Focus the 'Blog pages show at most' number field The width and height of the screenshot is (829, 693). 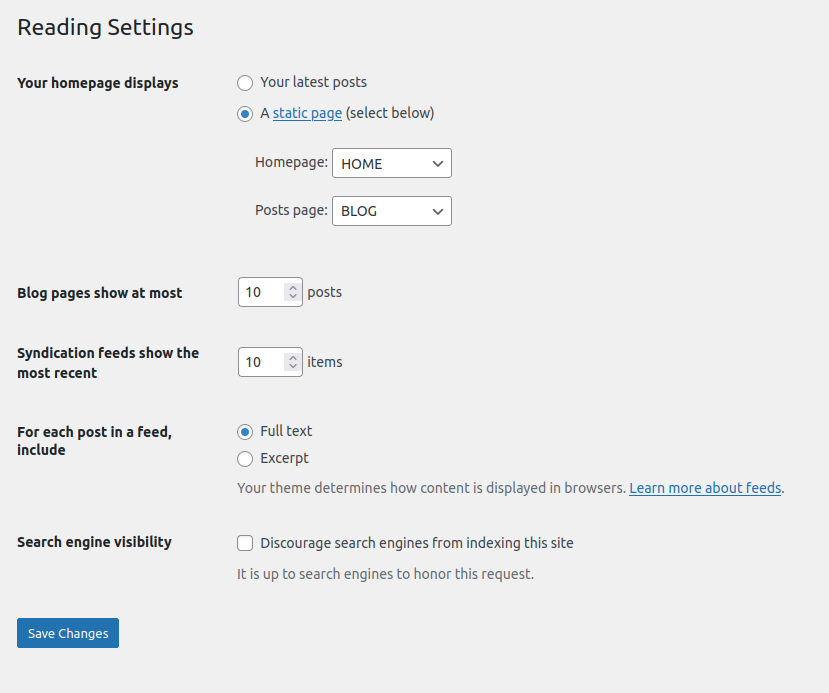tap(270, 292)
